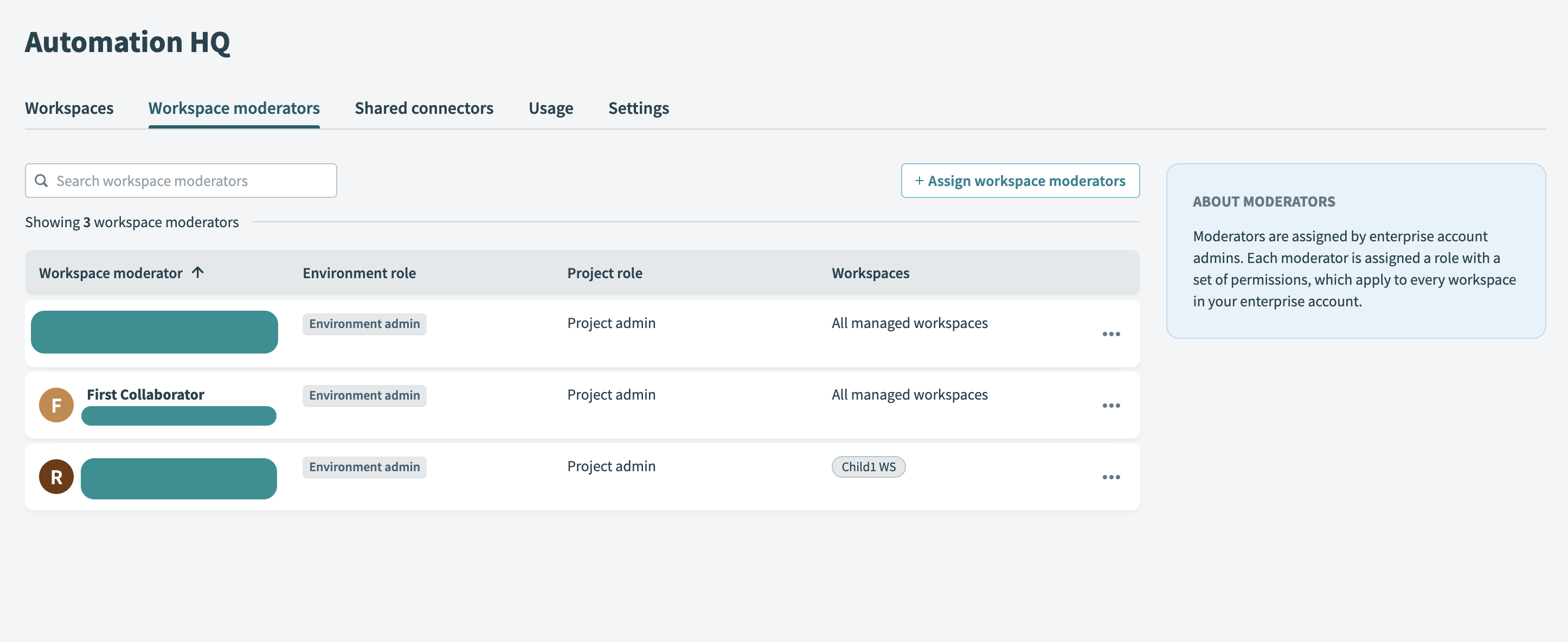Click the R avatar on the last row
The height and width of the screenshot is (642, 1568).
point(55,477)
